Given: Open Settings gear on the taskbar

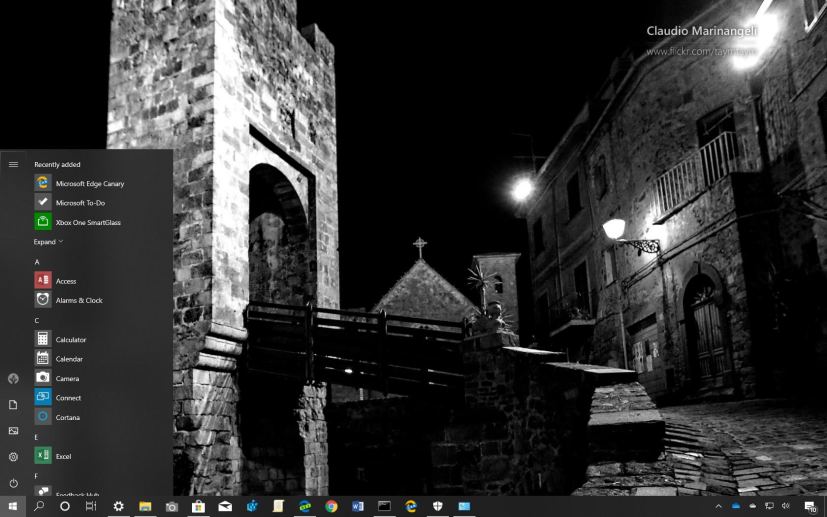Looking at the screenshot, I should [x=118, y=506].
